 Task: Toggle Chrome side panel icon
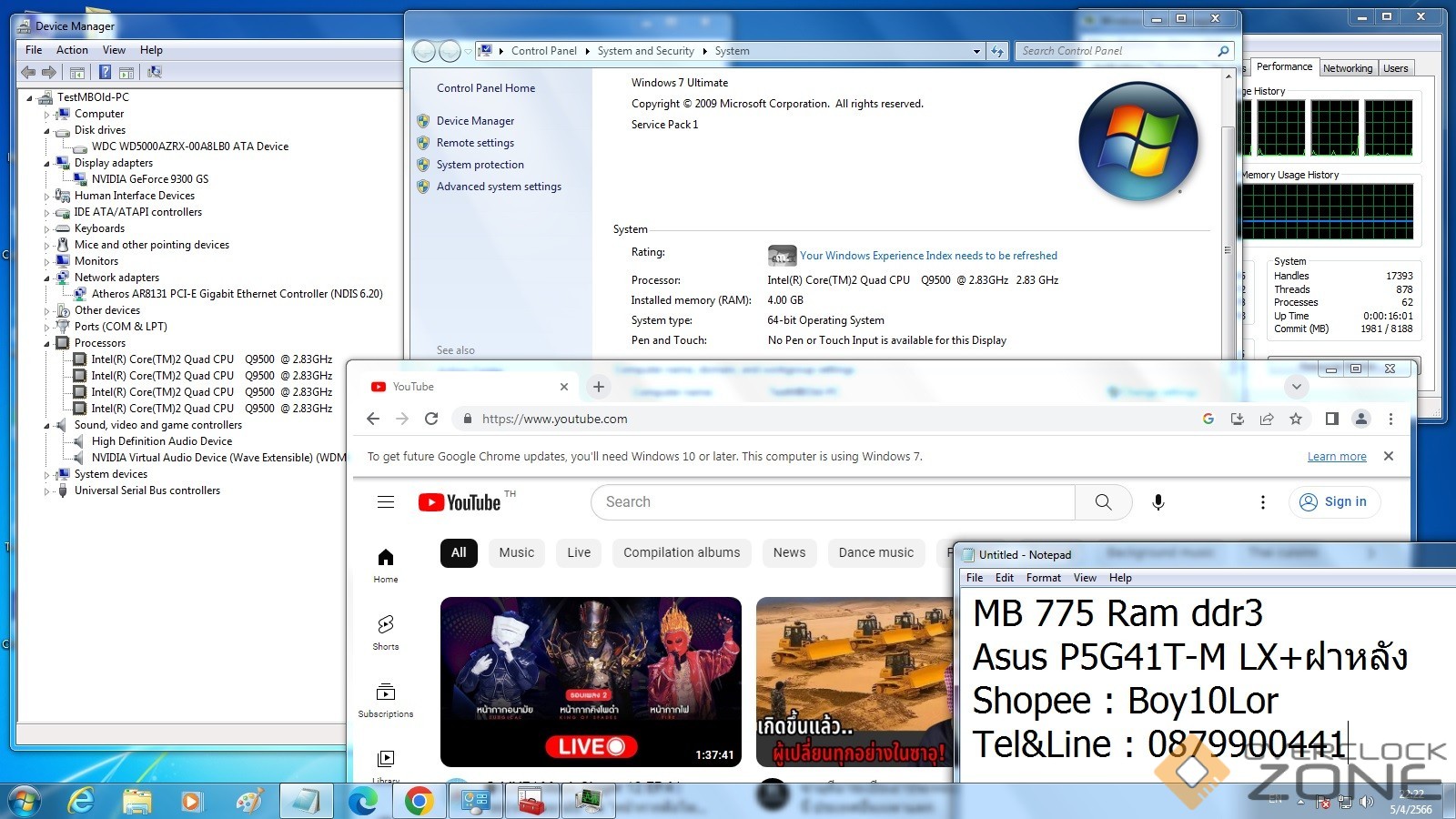click(1331, 419)
